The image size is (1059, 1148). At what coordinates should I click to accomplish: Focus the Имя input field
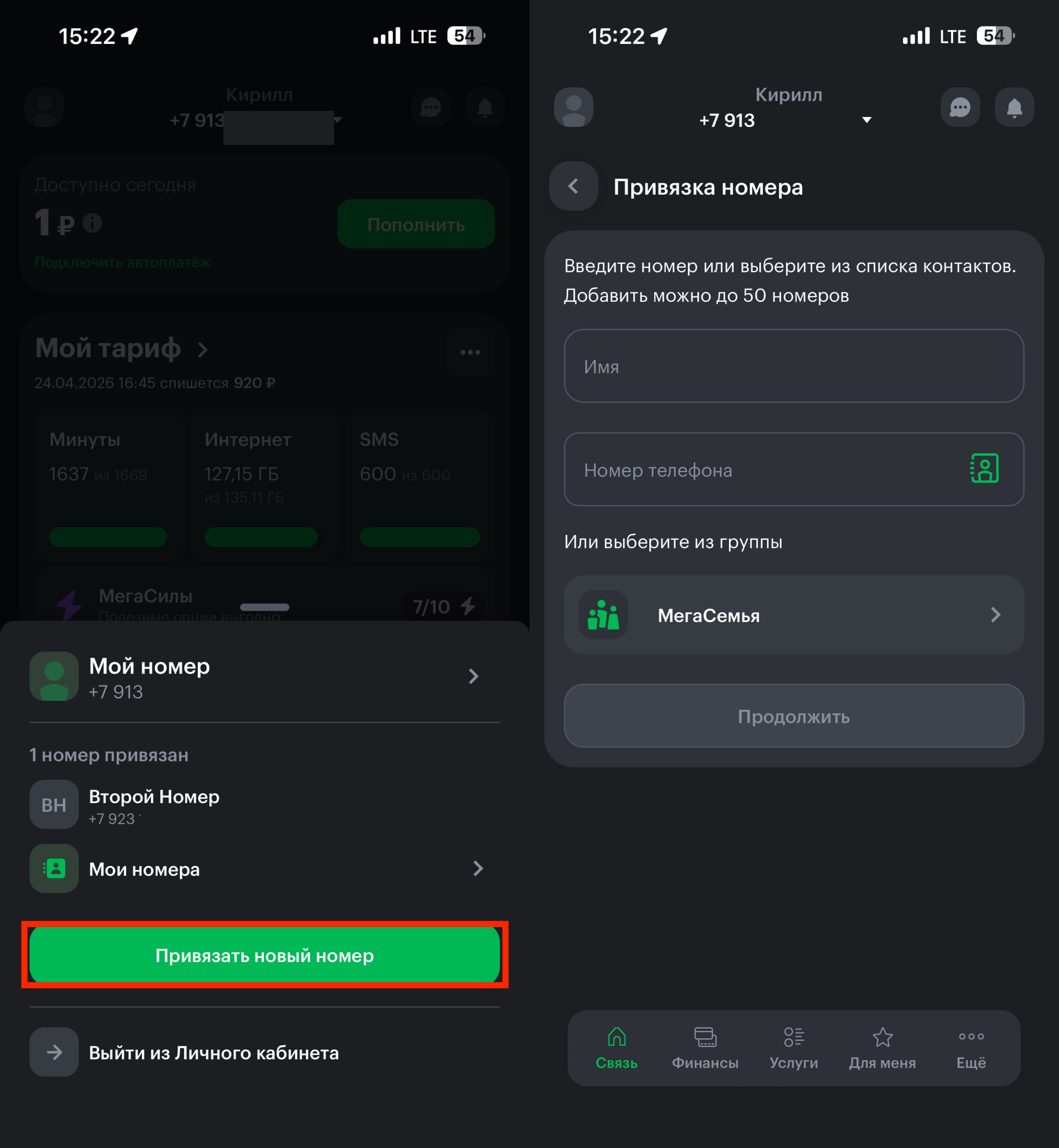point(794,365)
